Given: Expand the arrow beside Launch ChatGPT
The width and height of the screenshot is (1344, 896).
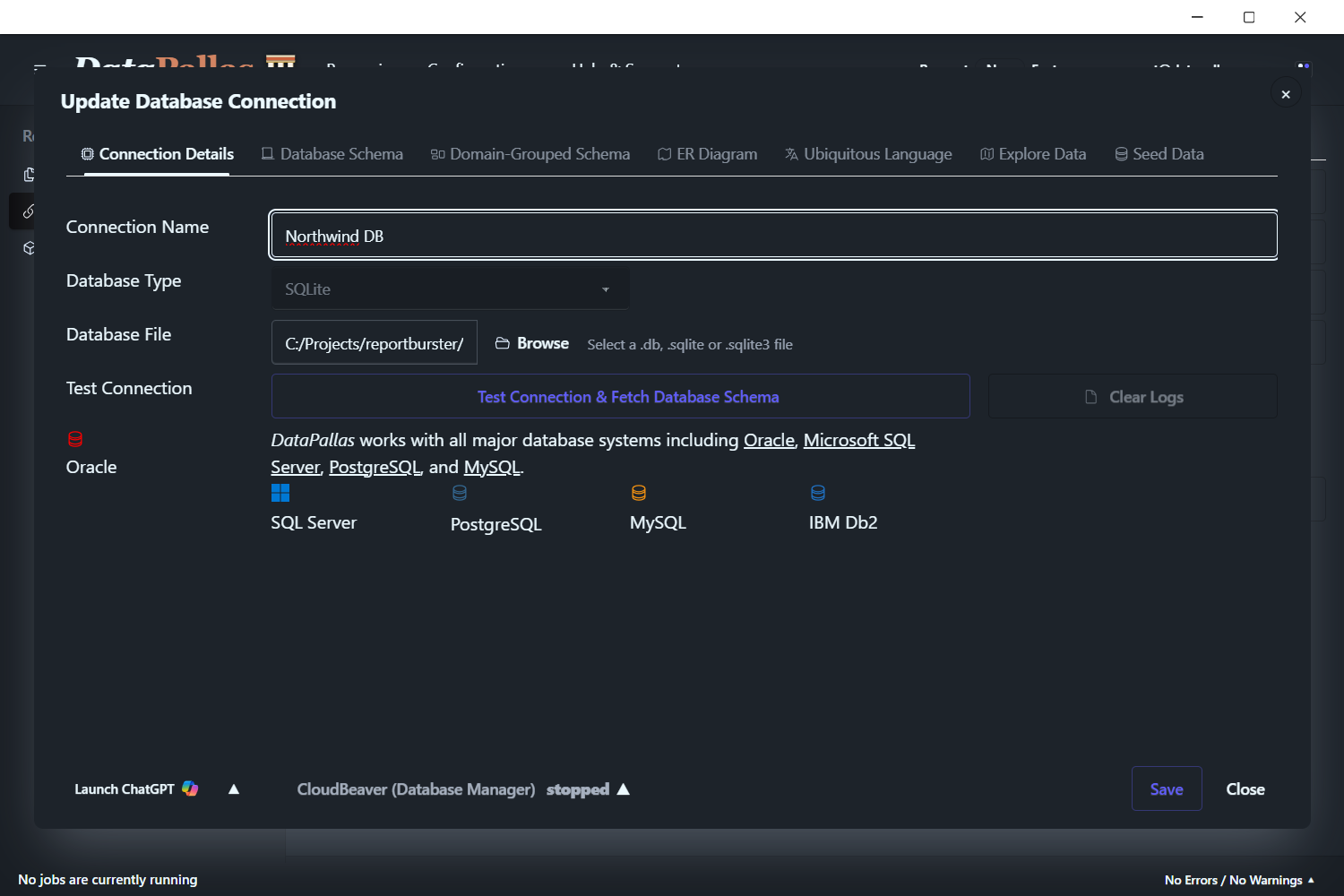Looking at the screenshot, I should coord(234,789).
